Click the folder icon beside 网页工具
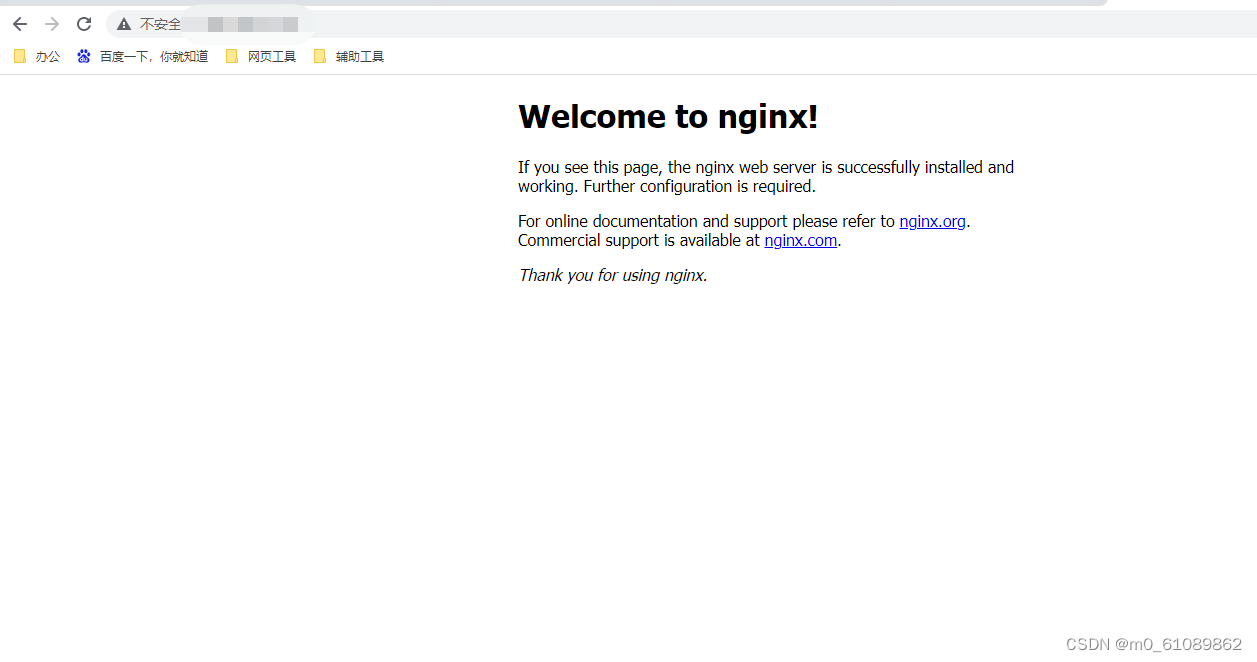This screenshot has width=1257, height=662. click(232, 57)
